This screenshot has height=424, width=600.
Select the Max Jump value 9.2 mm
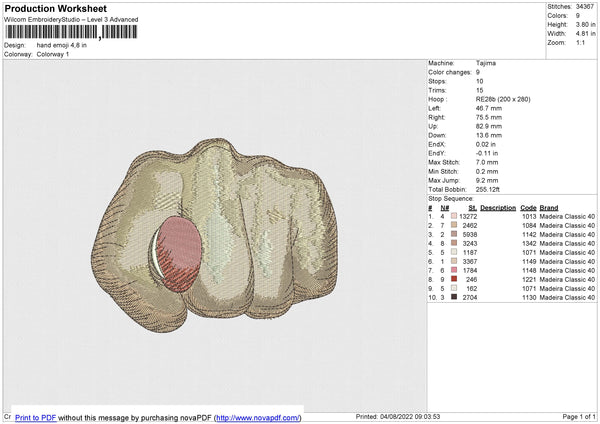pyautogui.click(x=487, y=180)
